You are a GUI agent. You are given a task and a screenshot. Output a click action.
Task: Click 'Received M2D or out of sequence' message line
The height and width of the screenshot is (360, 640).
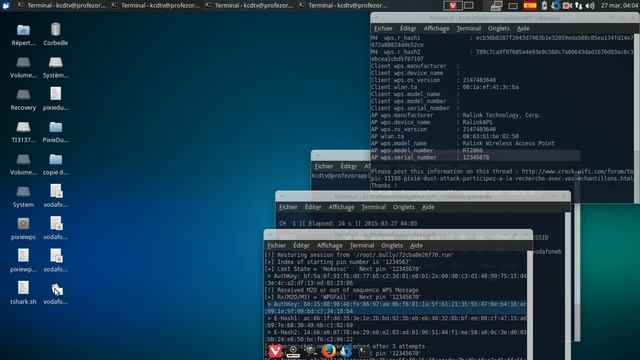pyautogui.click(x=341, y=290)
